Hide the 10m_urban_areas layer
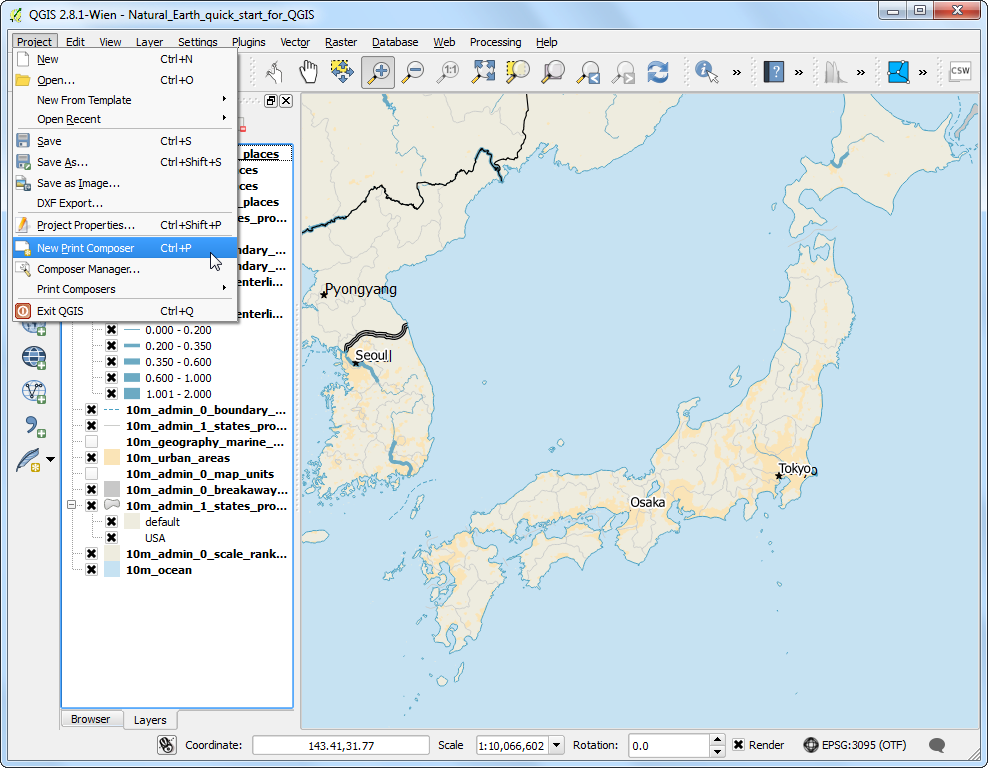The image size is (988, 768). coord(91,457)
